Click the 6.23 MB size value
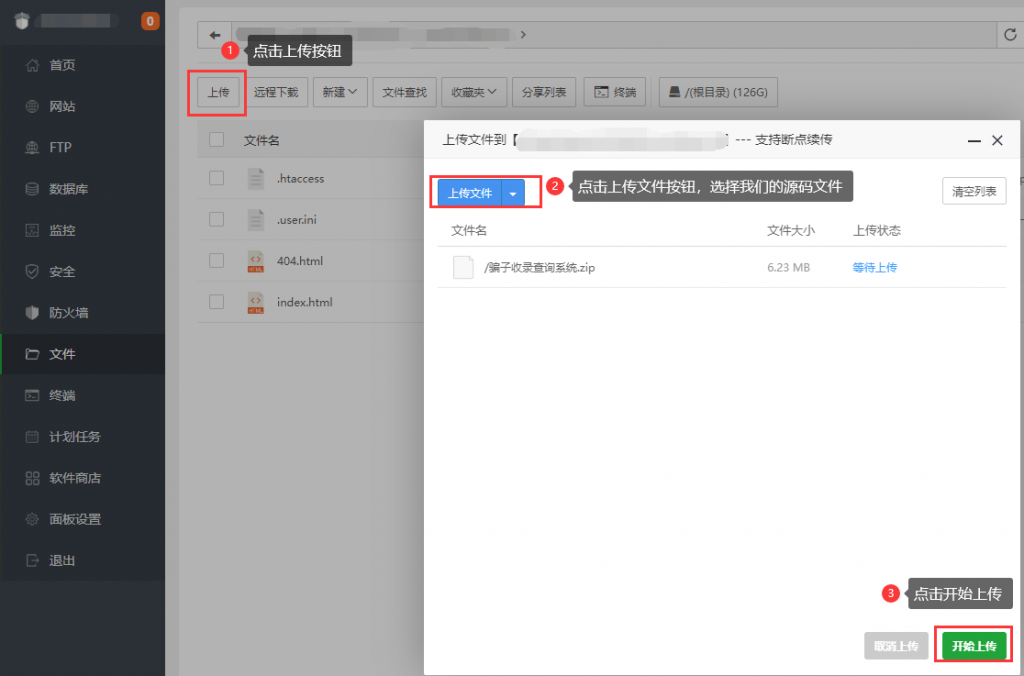 (x=788, y=267)
